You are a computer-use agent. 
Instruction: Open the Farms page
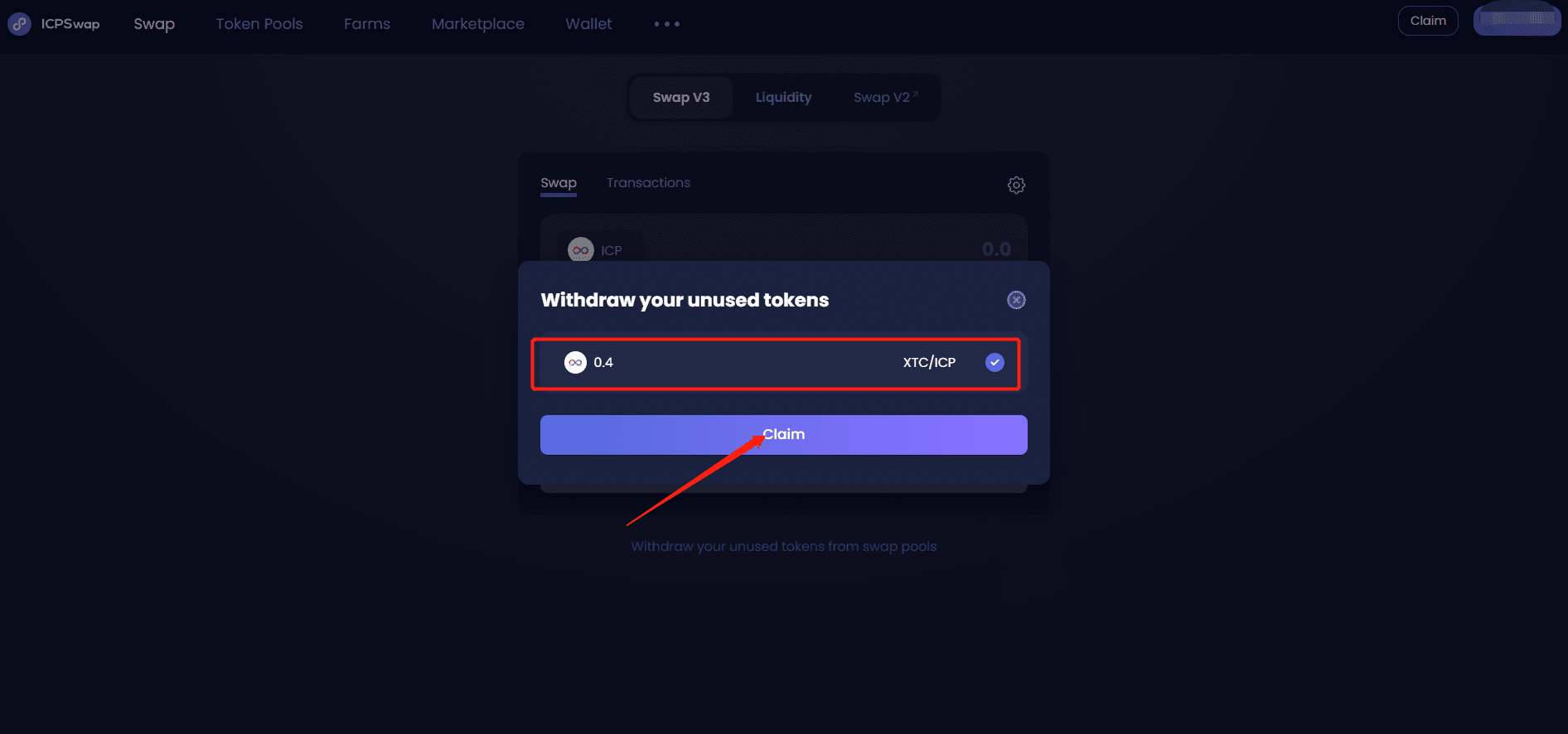point(367,24)
